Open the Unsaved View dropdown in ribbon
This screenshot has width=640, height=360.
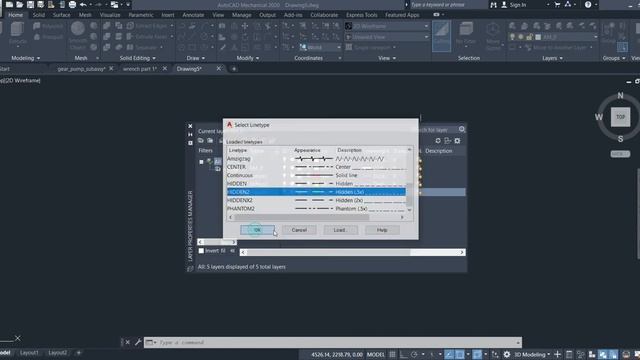point(387,37)
